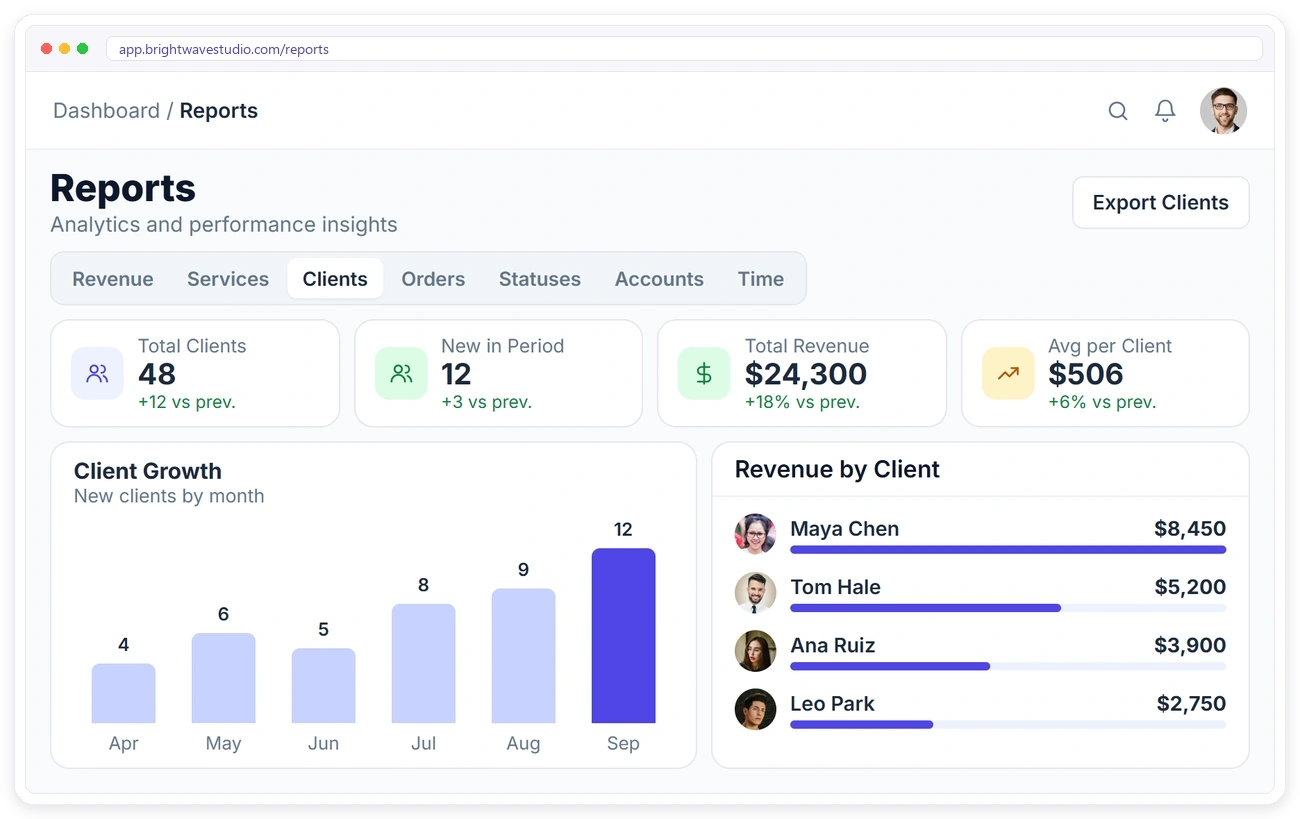This screenshot has height=819, width=1300.
Task: Click the +6% vs prev. text
Action: pyautogui.click(x=1102, y=402)
